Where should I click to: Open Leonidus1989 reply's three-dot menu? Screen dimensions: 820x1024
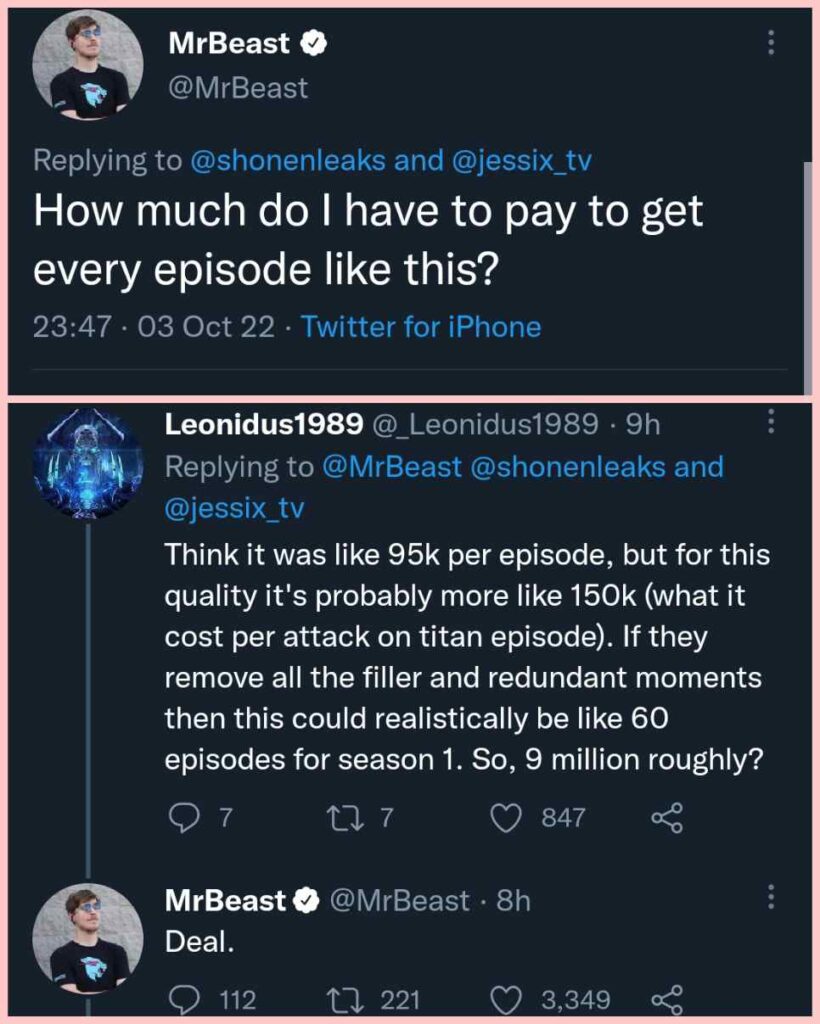tap(770, 424)
